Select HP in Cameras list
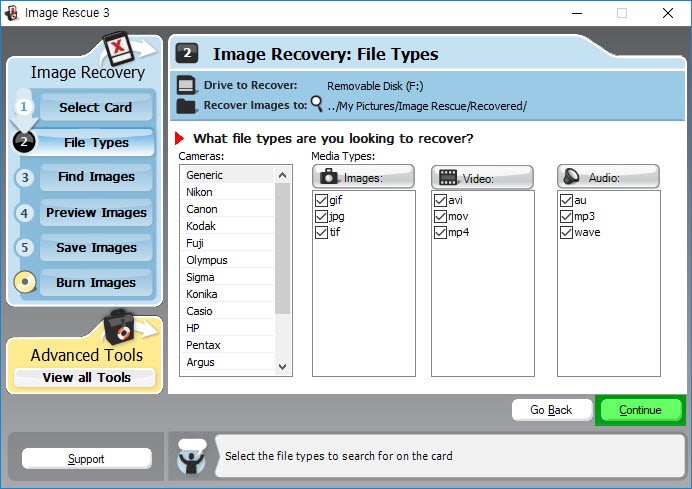The image size is (692, 489). tap(228, 328)
